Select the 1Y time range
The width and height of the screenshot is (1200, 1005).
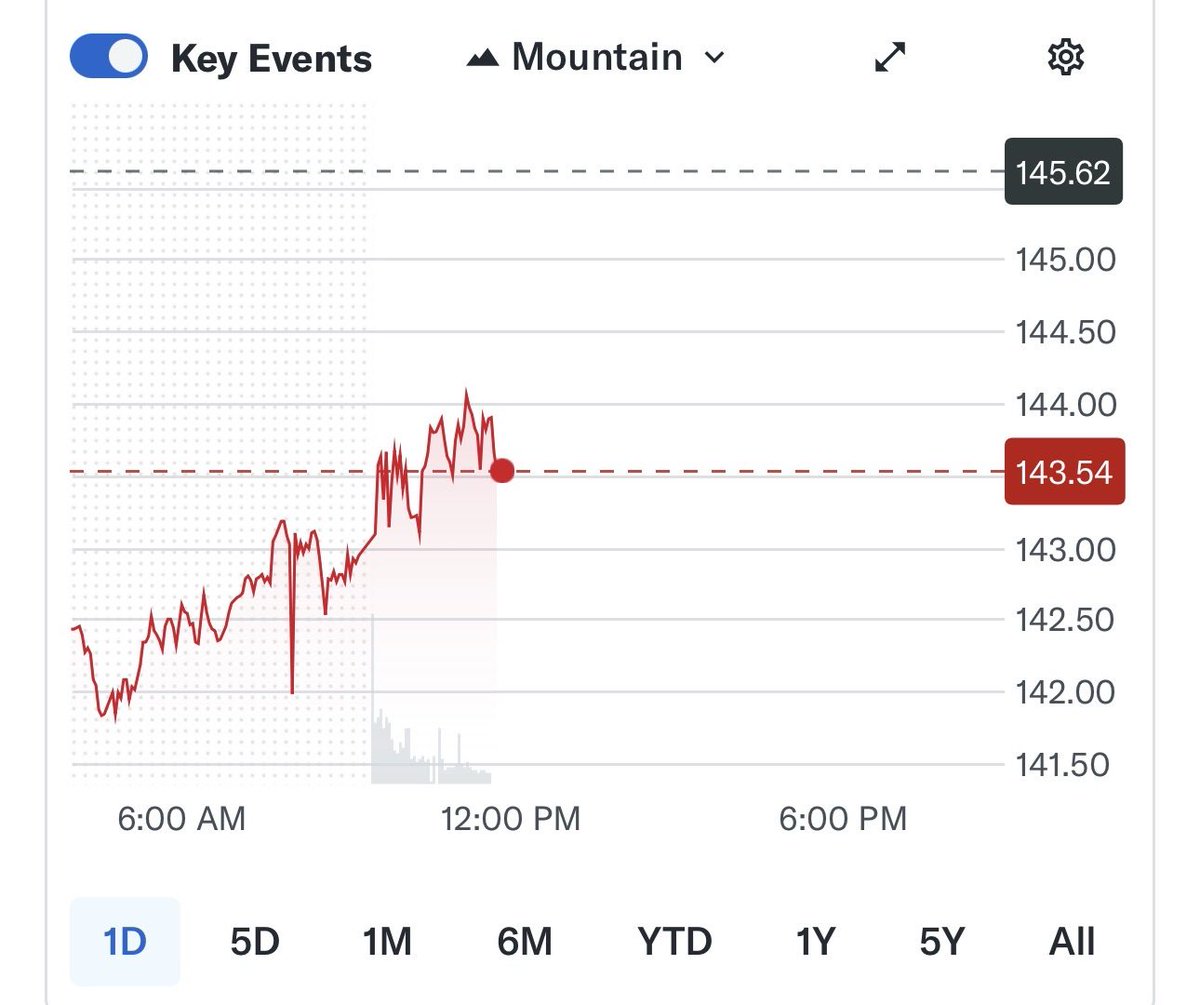click(815, 941)
